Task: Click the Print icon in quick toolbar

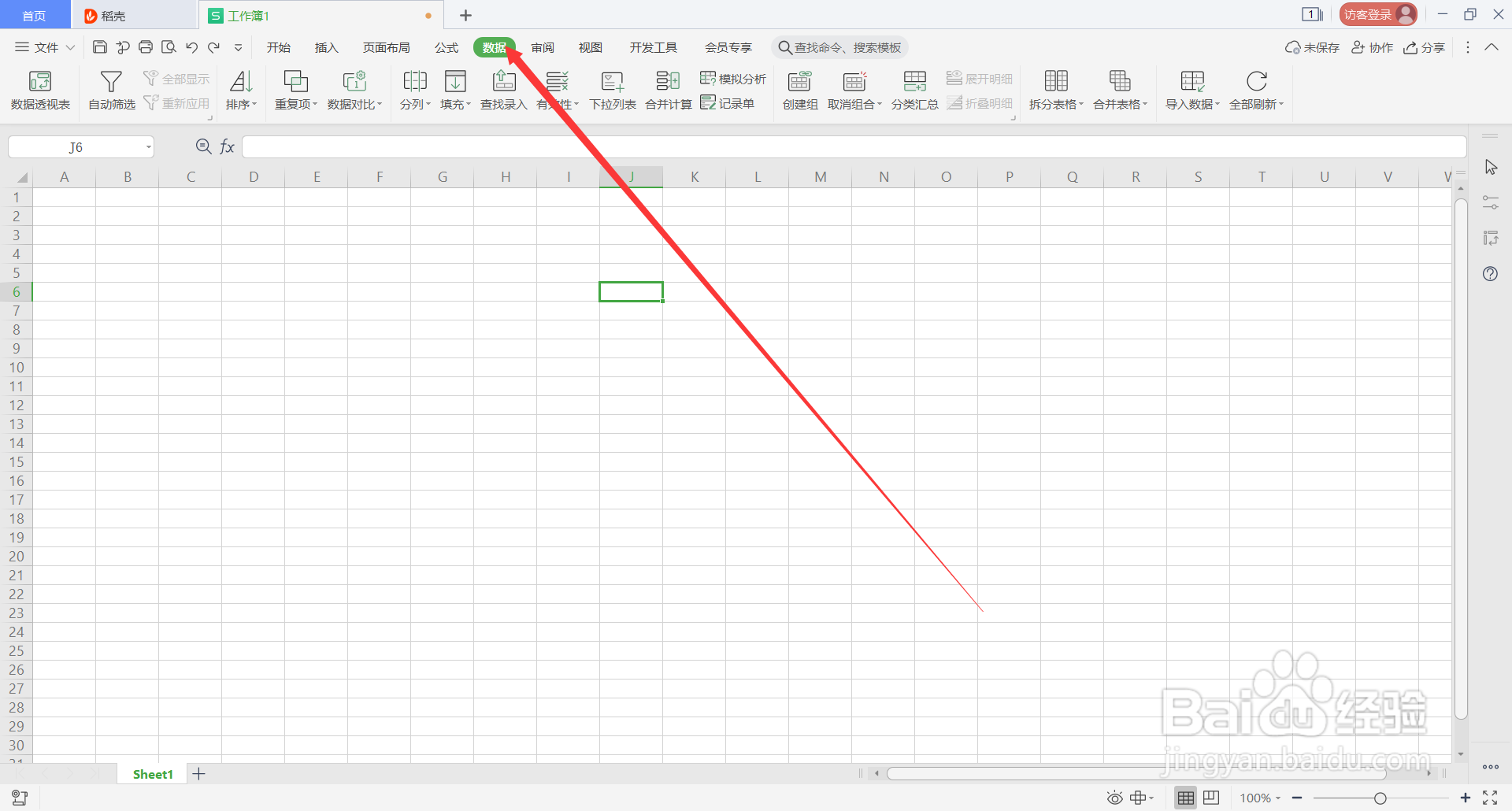Action: pos(146,47)
